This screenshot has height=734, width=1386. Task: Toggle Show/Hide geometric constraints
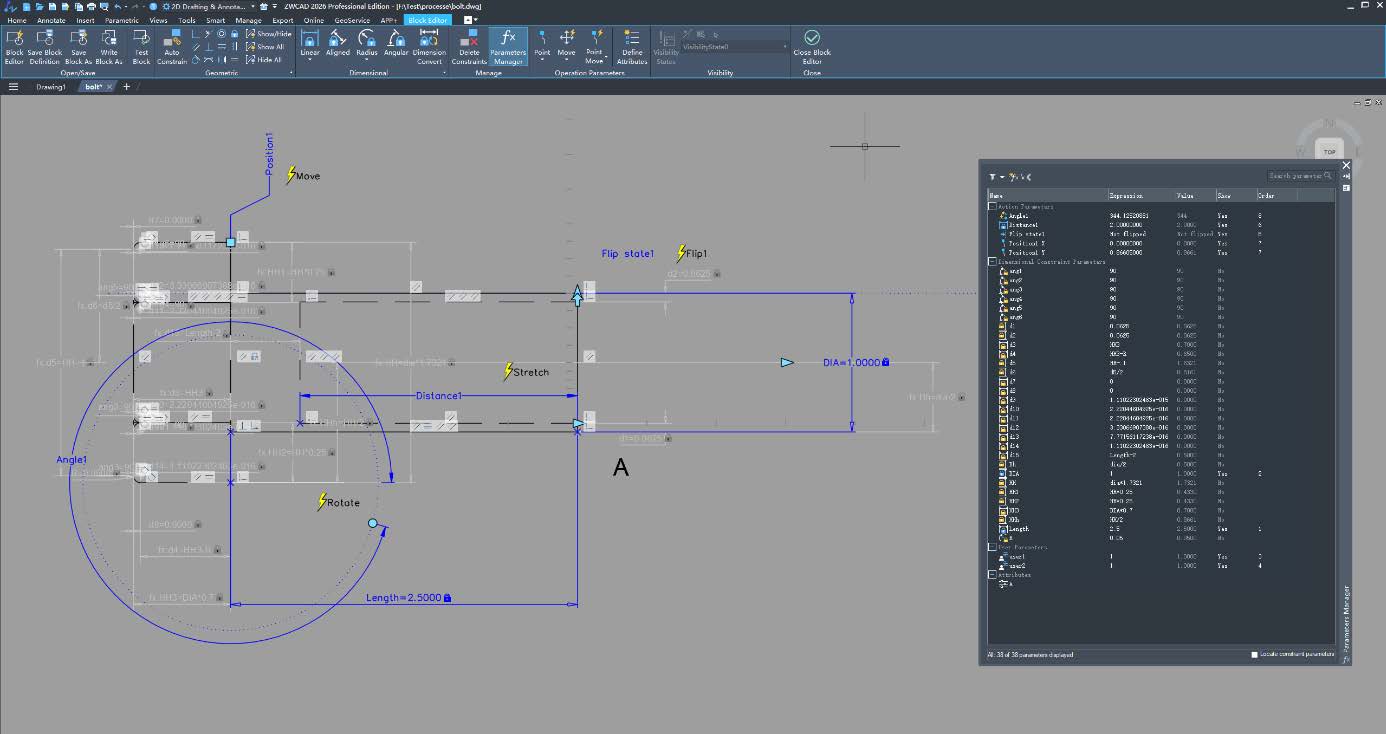[268, 33]
